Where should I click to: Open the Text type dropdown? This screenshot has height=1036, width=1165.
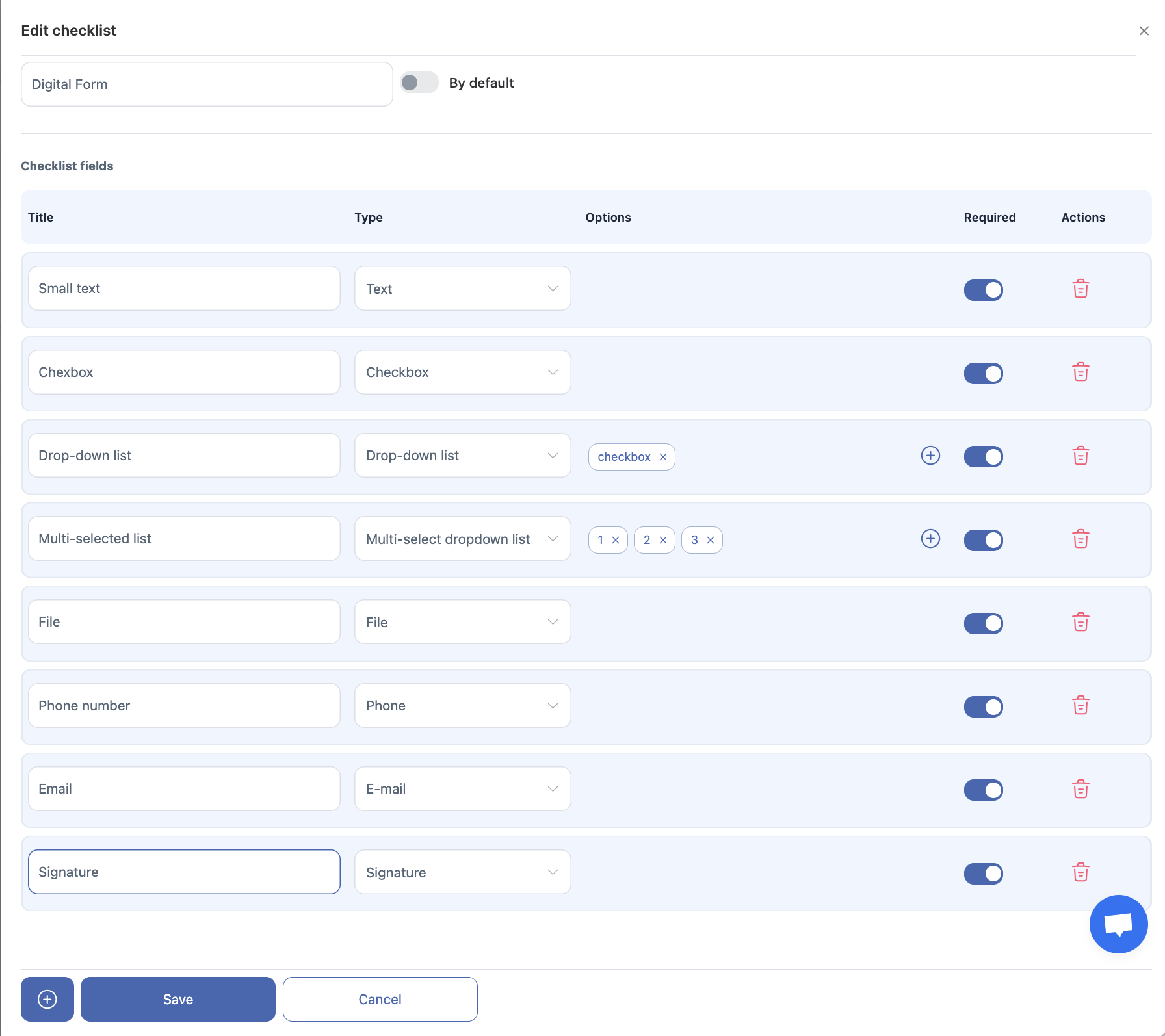pyautogui.click(x=462, y=289)
